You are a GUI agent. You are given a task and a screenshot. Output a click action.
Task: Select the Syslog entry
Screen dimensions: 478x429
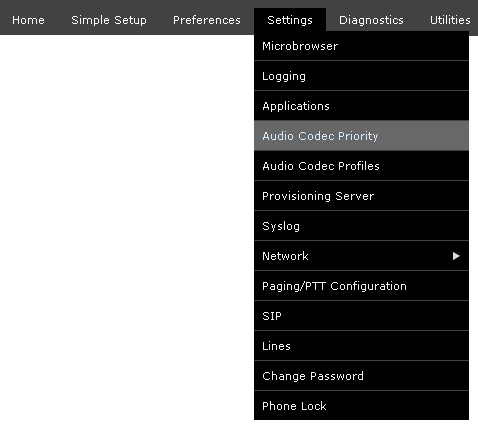[361, 226]
